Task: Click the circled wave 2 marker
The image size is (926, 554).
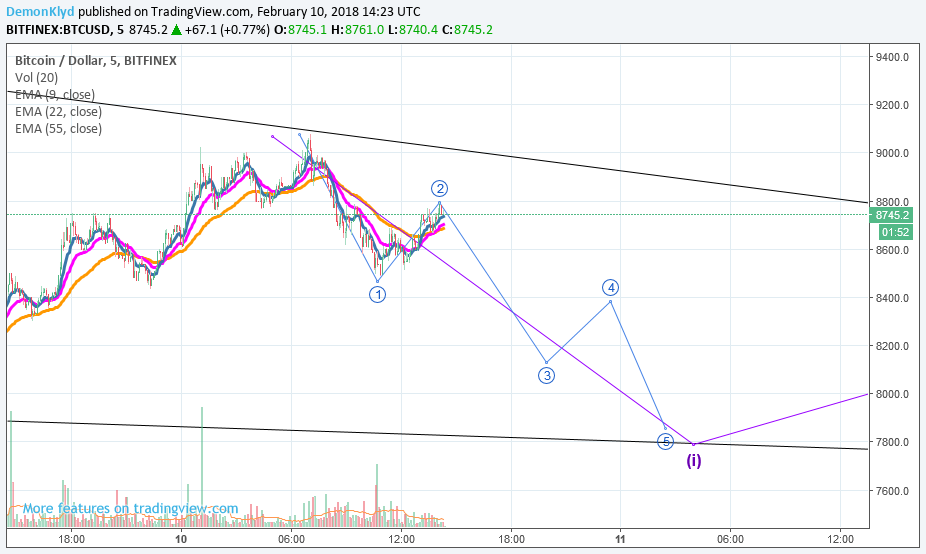Action: pyautogui.click(x=439, y=188)
